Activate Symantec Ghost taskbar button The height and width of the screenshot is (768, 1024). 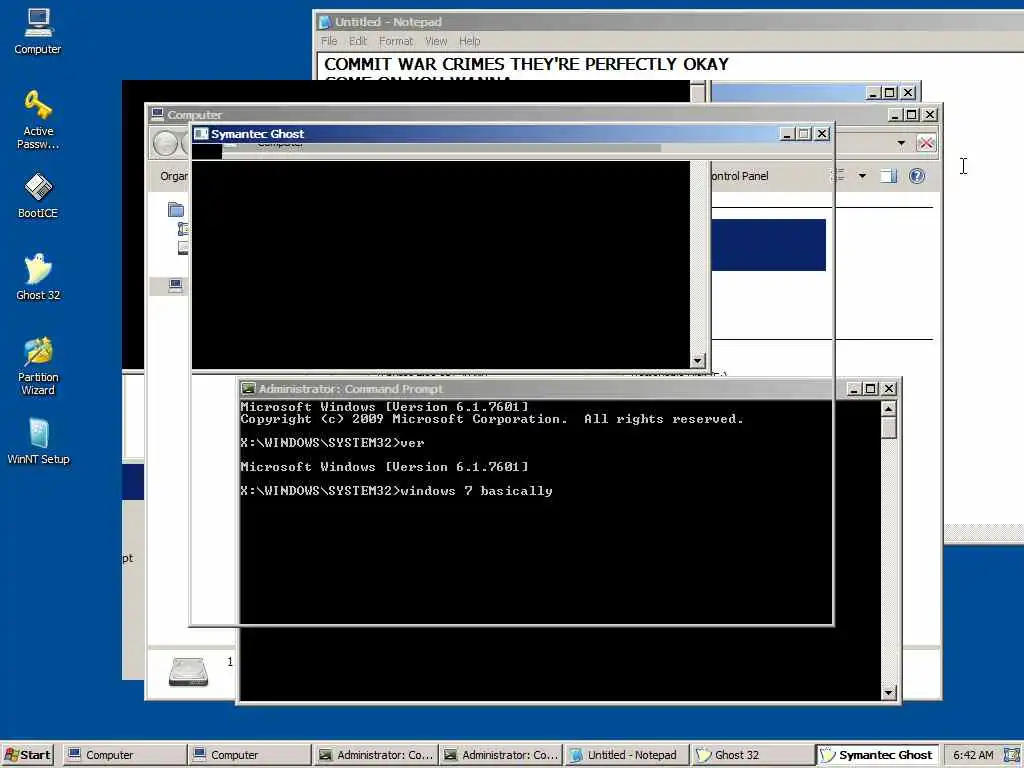pos(877,755)
